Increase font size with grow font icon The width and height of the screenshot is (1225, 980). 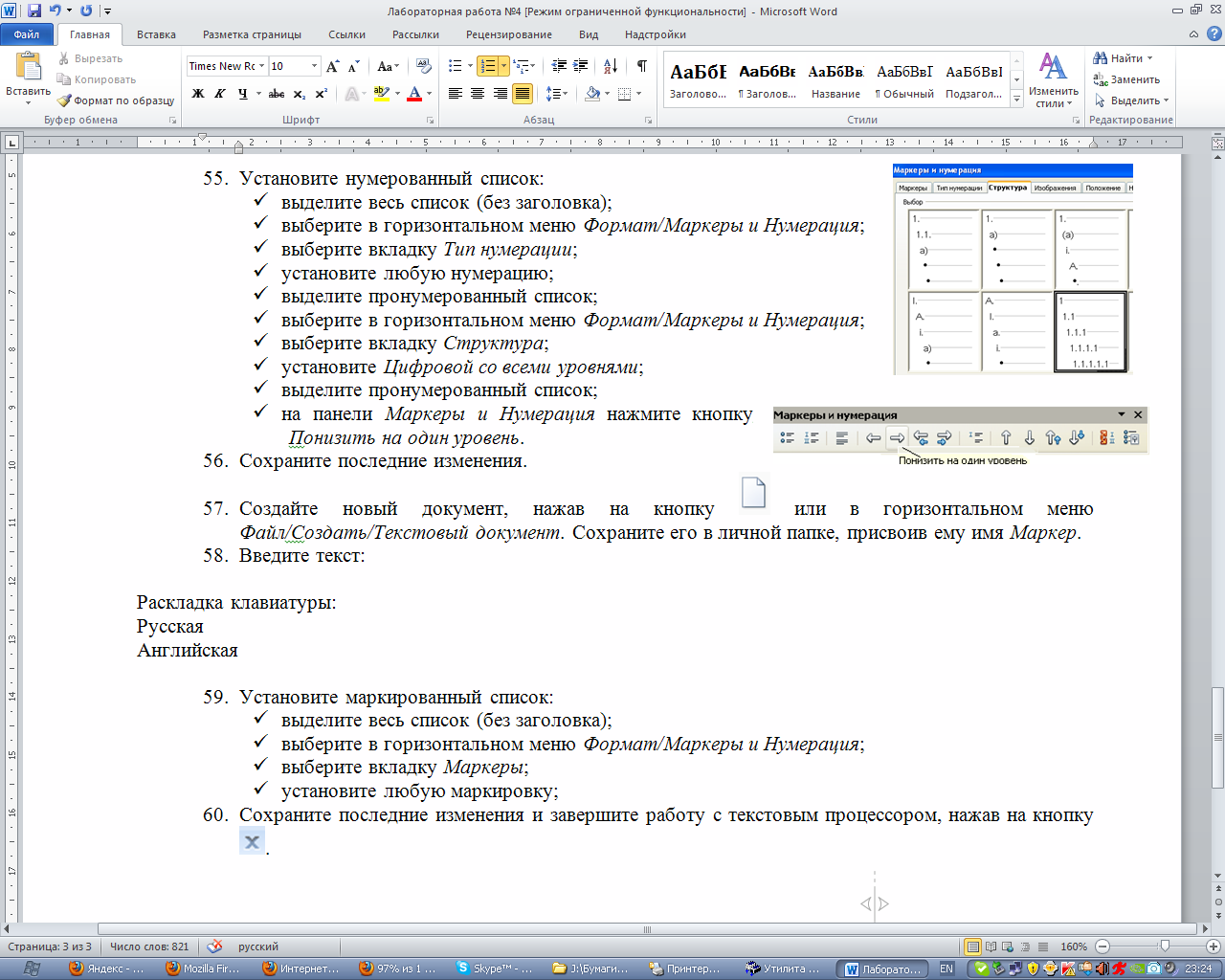(x=332, y=66)
